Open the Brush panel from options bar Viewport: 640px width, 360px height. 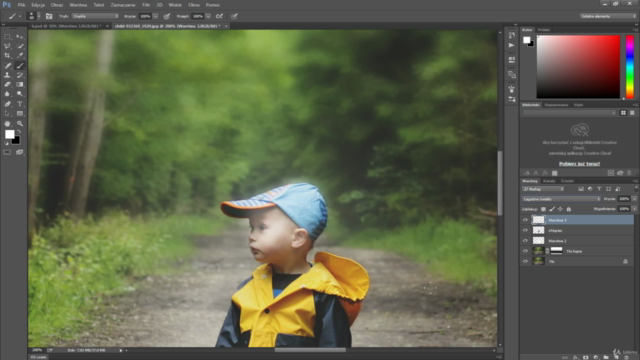(49, 16)
